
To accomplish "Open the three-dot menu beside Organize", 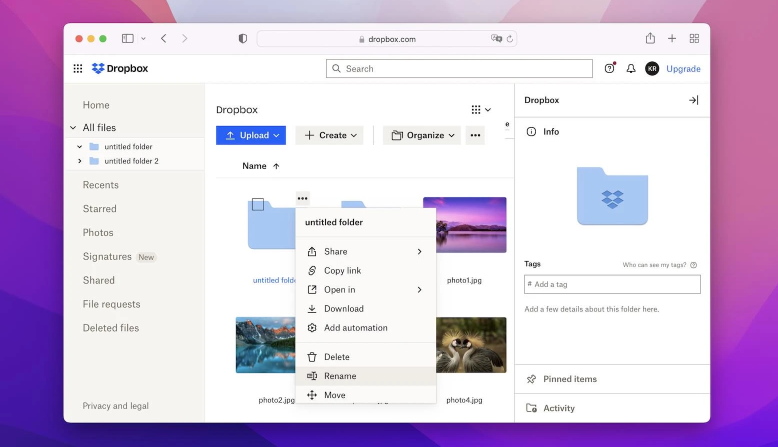I will coord(475,135).
